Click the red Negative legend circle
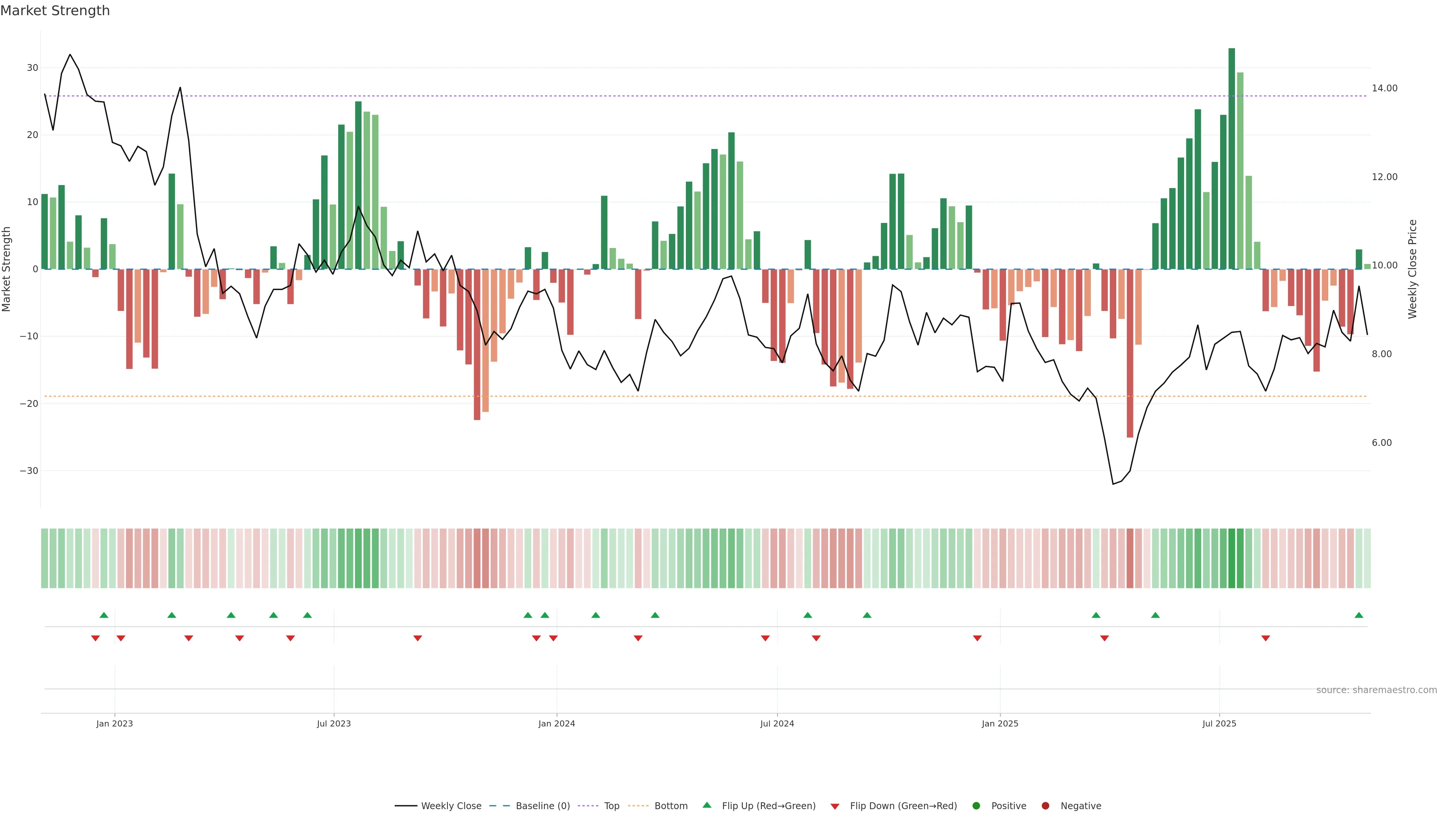The width and height of the screenshot is (1456, 819). click(1045, 806)
